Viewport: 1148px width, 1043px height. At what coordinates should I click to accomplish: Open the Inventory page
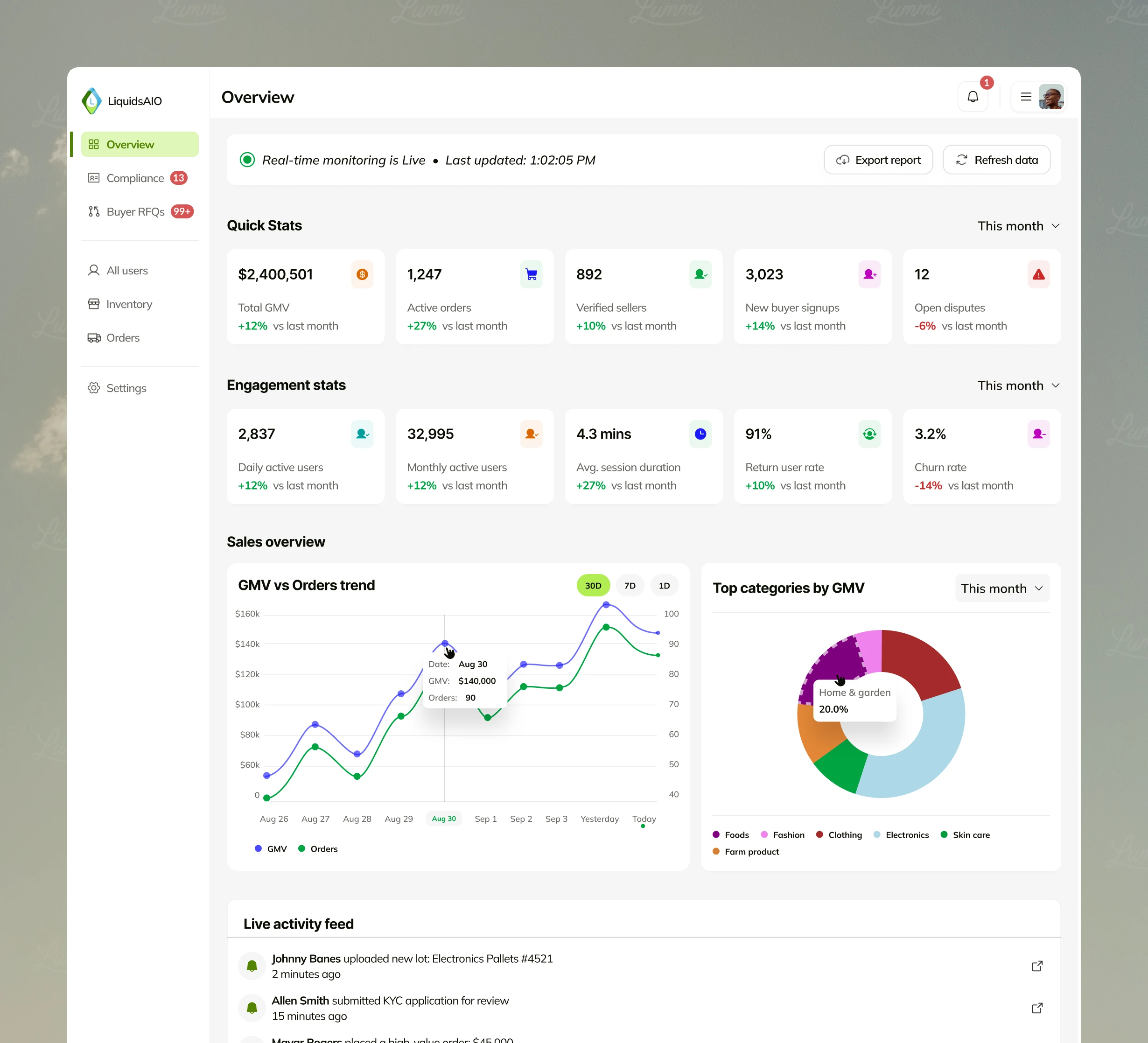[x=140, y=304]
